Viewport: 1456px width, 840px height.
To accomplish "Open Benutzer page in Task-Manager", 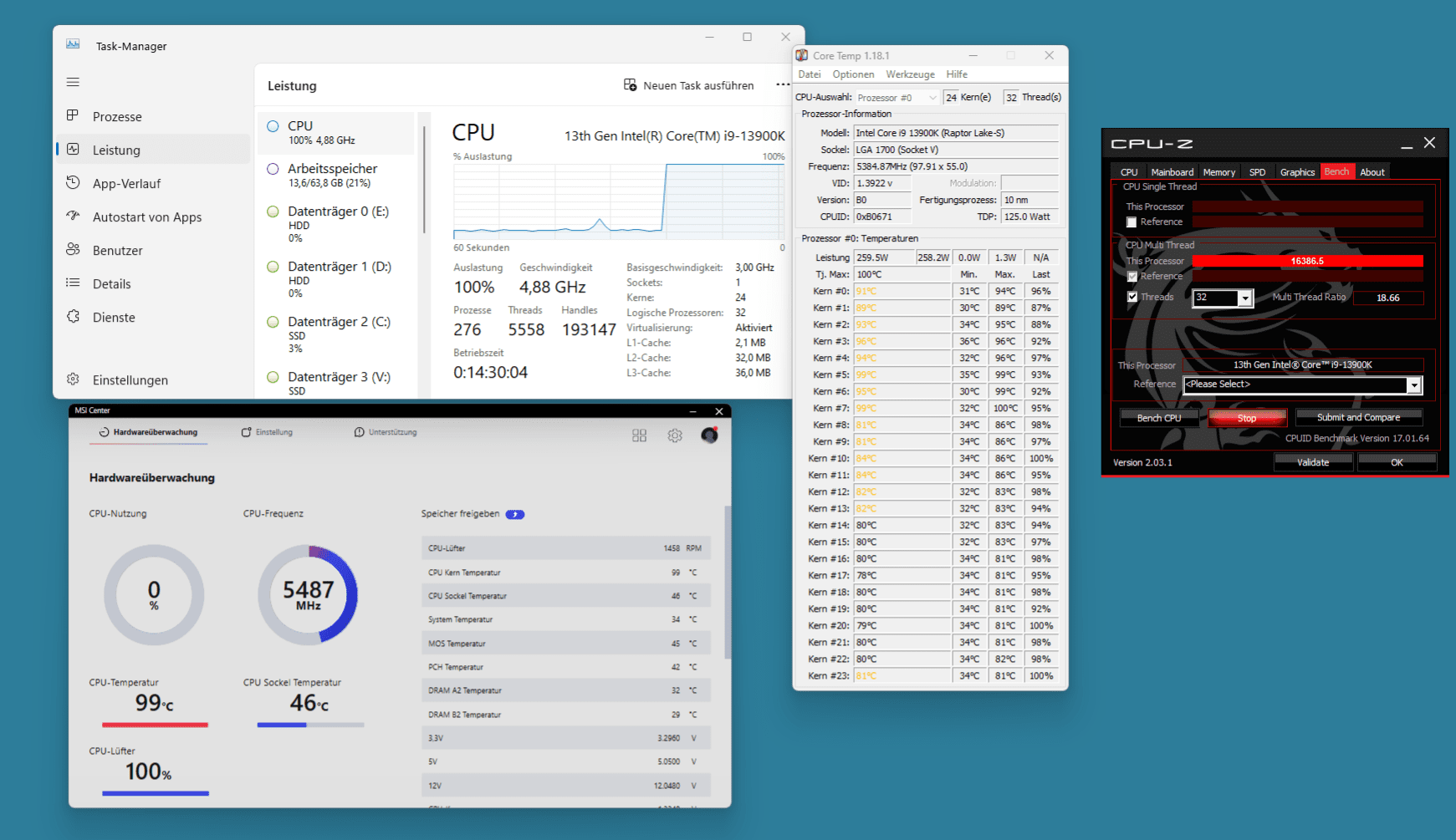I will (153, 250).
